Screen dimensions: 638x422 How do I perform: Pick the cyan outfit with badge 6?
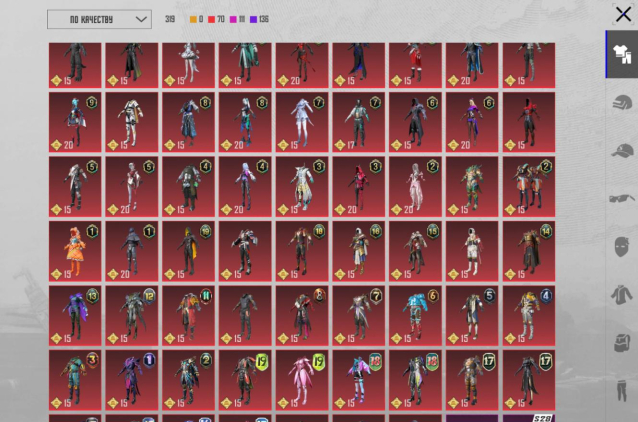click(415, 314)
